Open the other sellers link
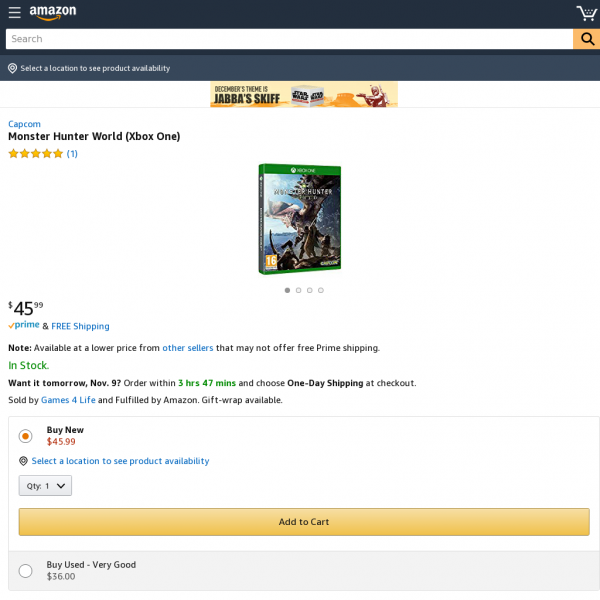Viewport: 600px width, 600px height. coord(188,348)
